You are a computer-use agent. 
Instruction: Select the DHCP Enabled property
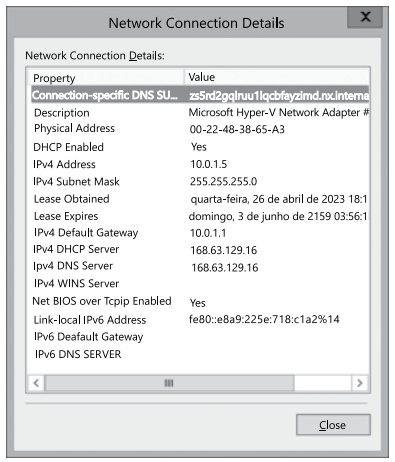pos(68,147)
